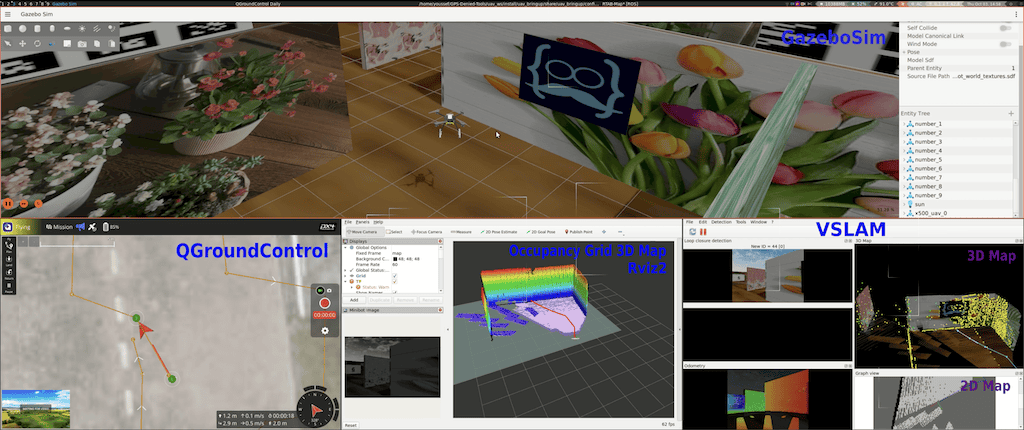Select the 2D Pose Estimate tool
This screenshot has height=430, width=1024.
point(499,232)
